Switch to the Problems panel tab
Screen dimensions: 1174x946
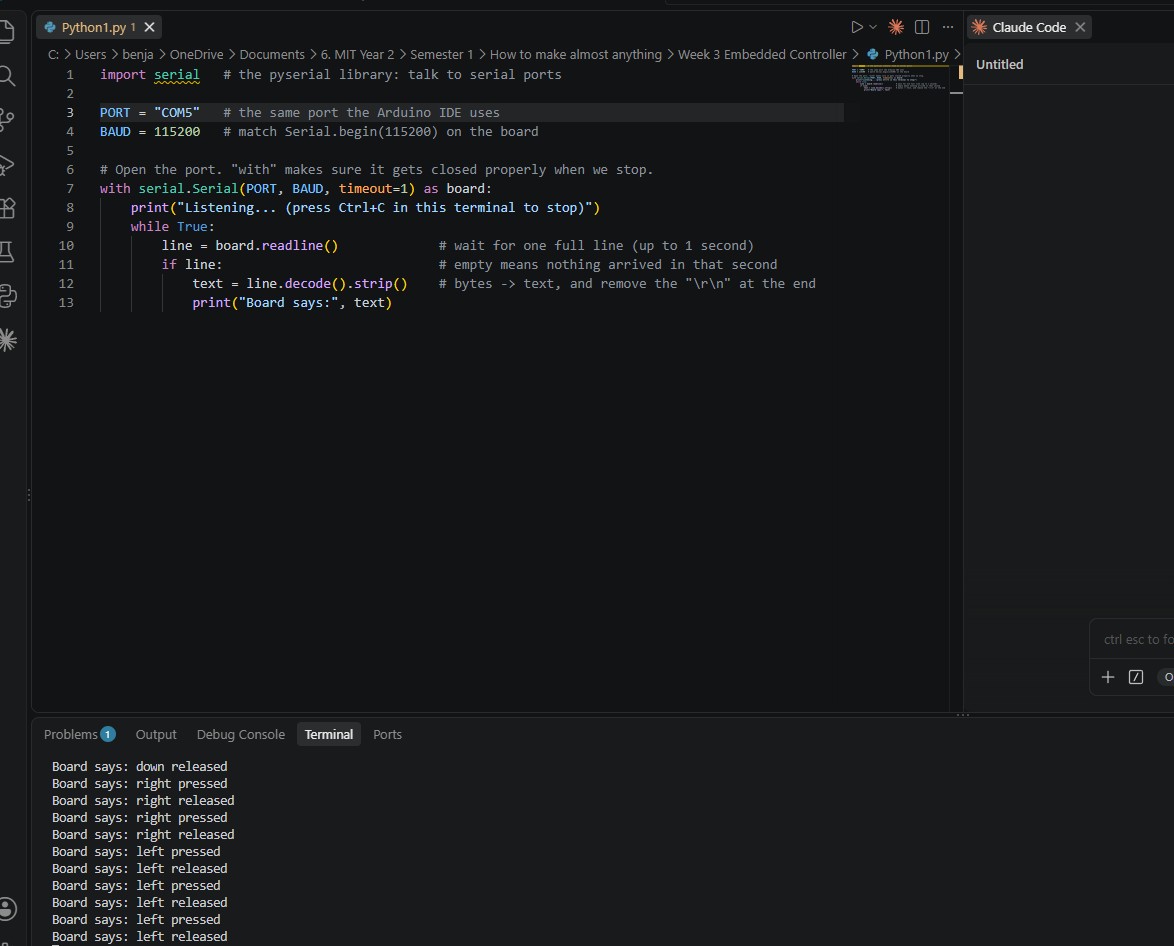click(x=79, y=734)
